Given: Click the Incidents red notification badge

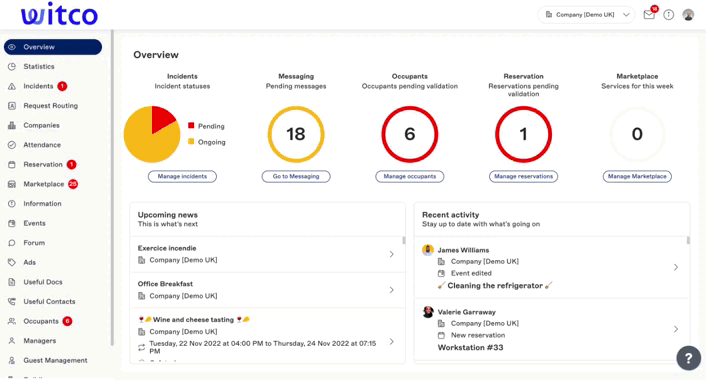Looking at the screenshot, I should [x=62, y=86].
